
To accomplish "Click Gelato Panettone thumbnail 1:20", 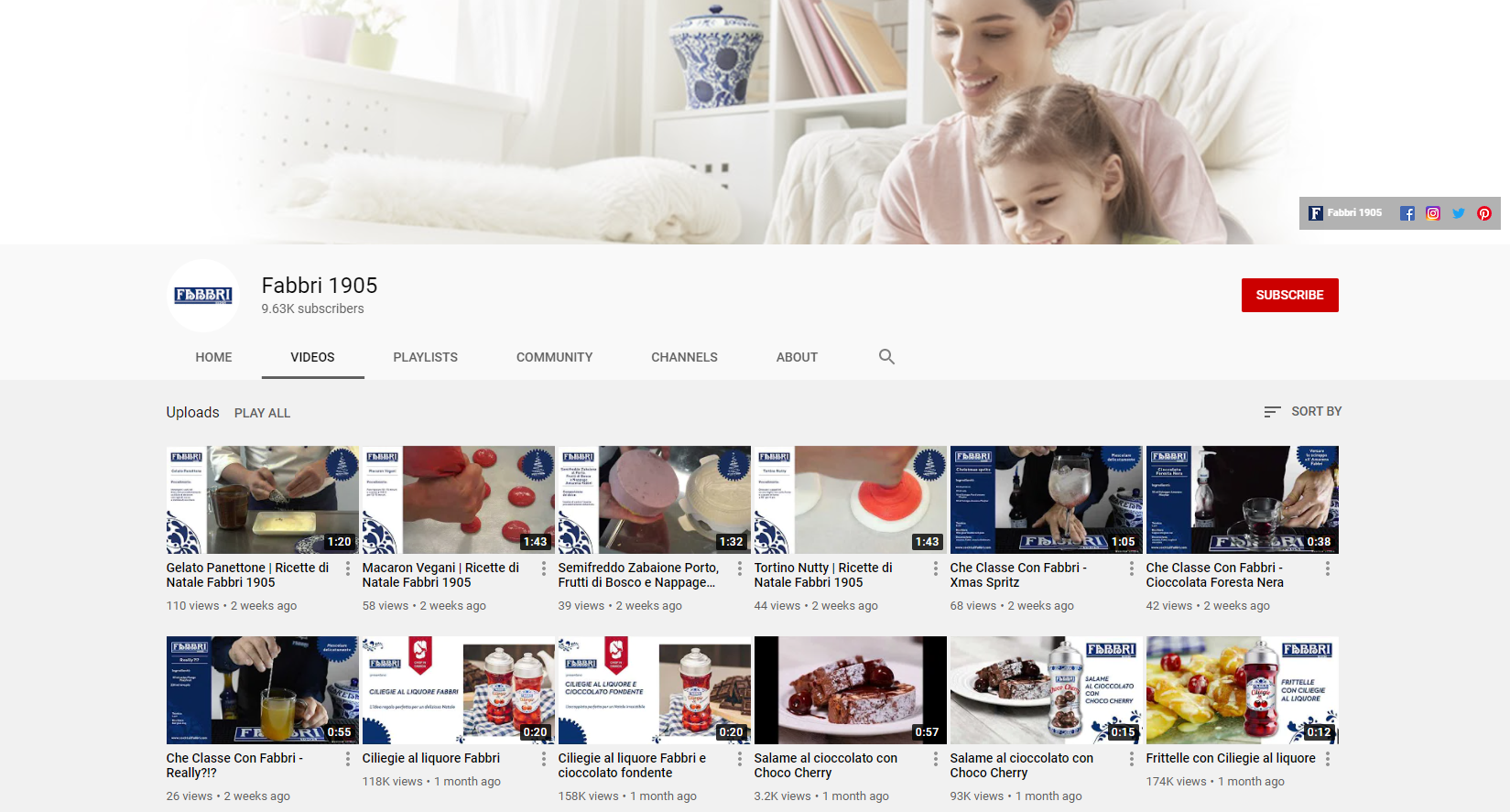I will pos(263,500).
